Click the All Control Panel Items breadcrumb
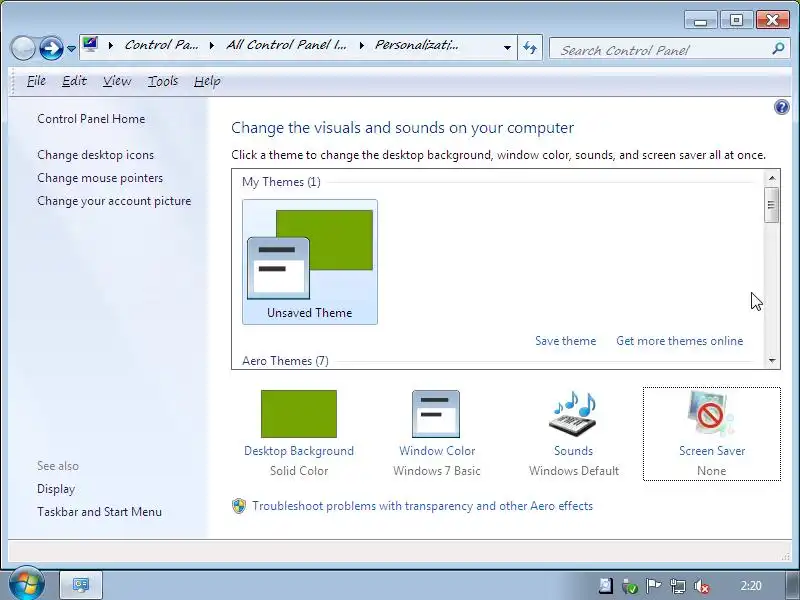 point(286,45)
